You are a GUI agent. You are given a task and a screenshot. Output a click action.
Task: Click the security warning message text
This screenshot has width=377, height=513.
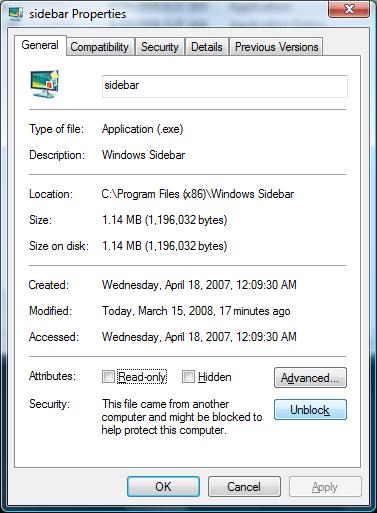pos(182,417)
